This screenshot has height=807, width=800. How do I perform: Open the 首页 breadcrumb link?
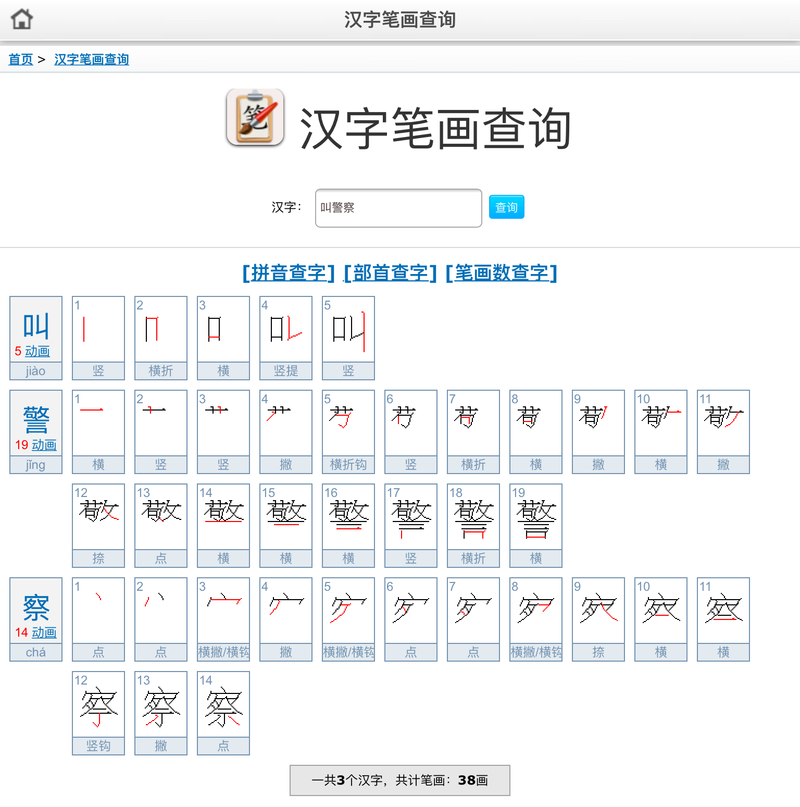point(21,59)
